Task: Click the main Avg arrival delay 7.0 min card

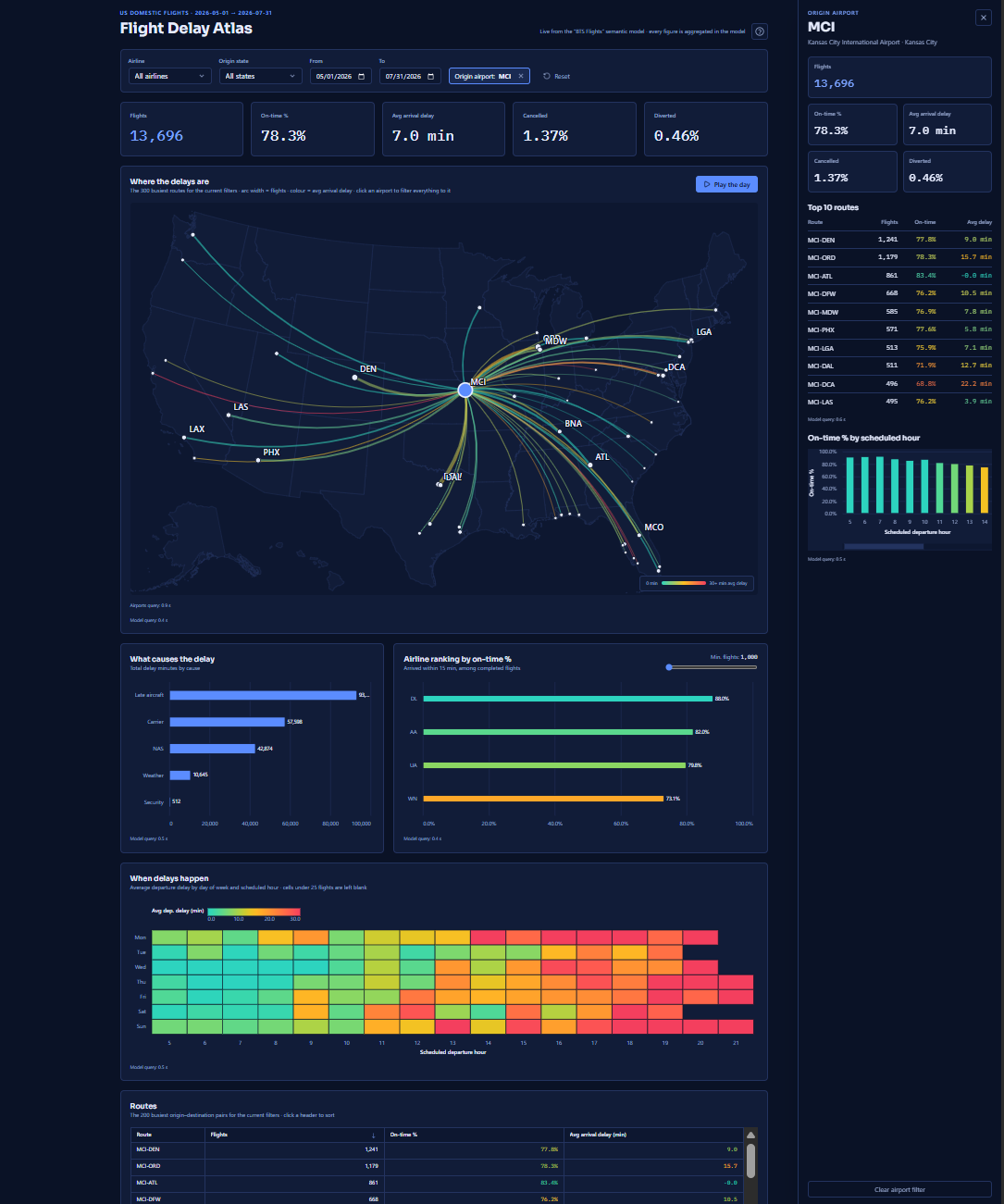Action: tap(443, 129)
